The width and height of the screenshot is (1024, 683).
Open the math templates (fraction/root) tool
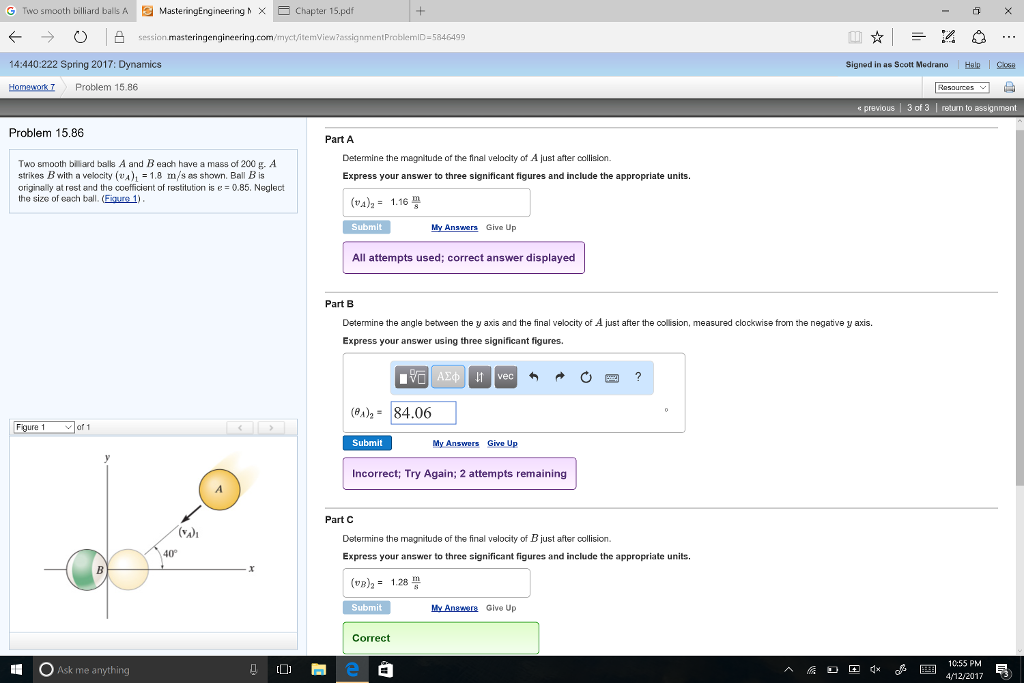pos(411,377)
